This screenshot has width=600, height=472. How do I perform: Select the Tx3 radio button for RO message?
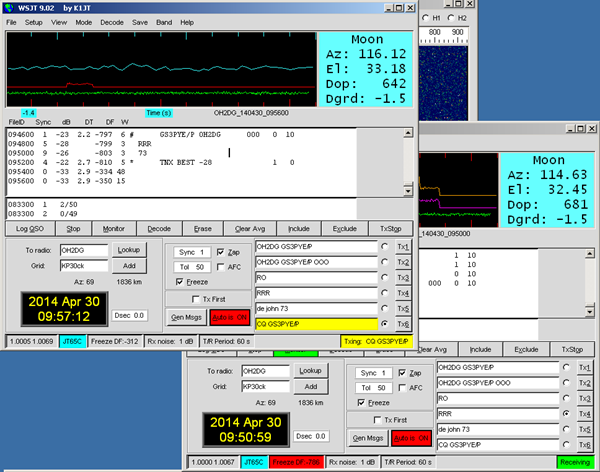click(x=385, y=277)
